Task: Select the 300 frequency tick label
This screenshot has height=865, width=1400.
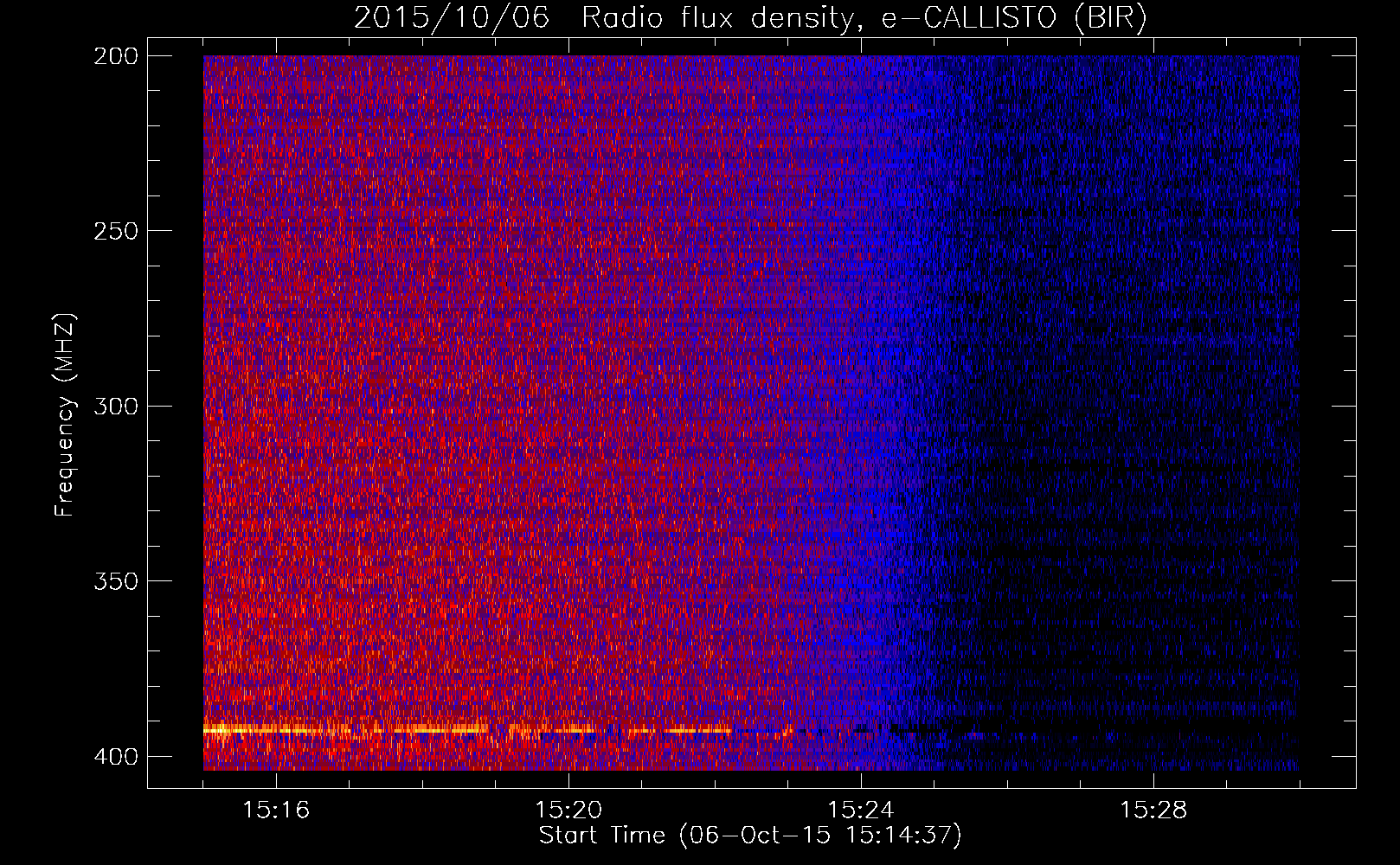Action: 116,407
